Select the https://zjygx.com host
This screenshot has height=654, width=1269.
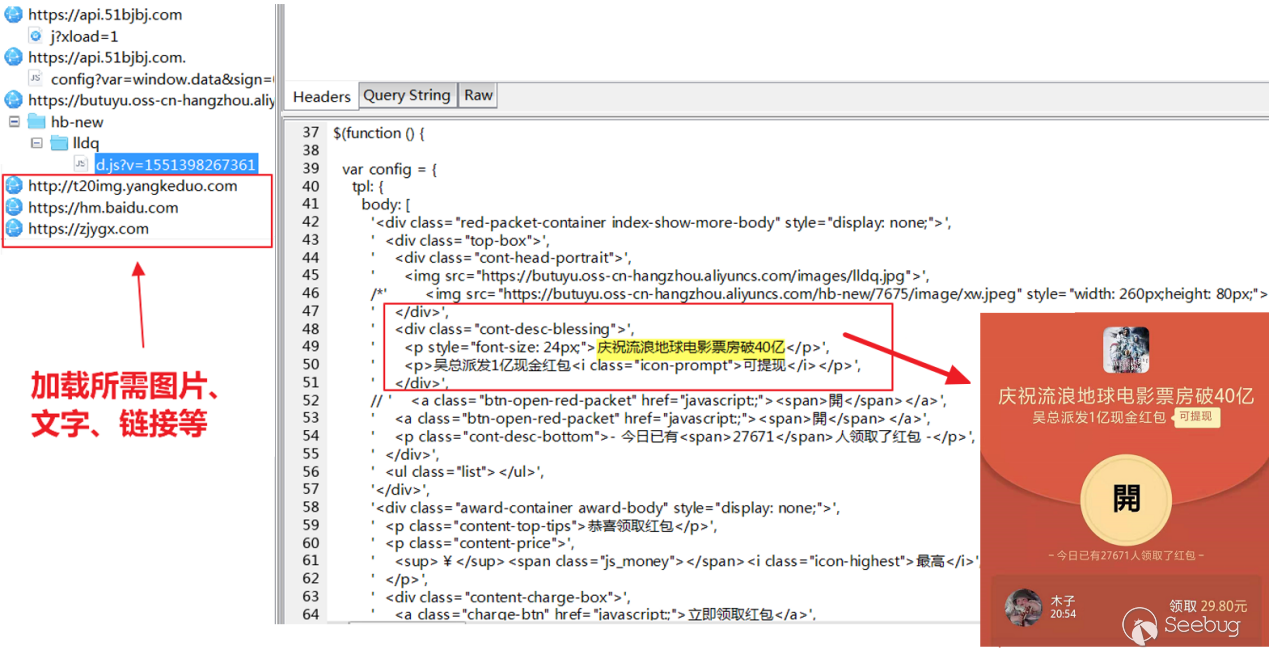89,229
